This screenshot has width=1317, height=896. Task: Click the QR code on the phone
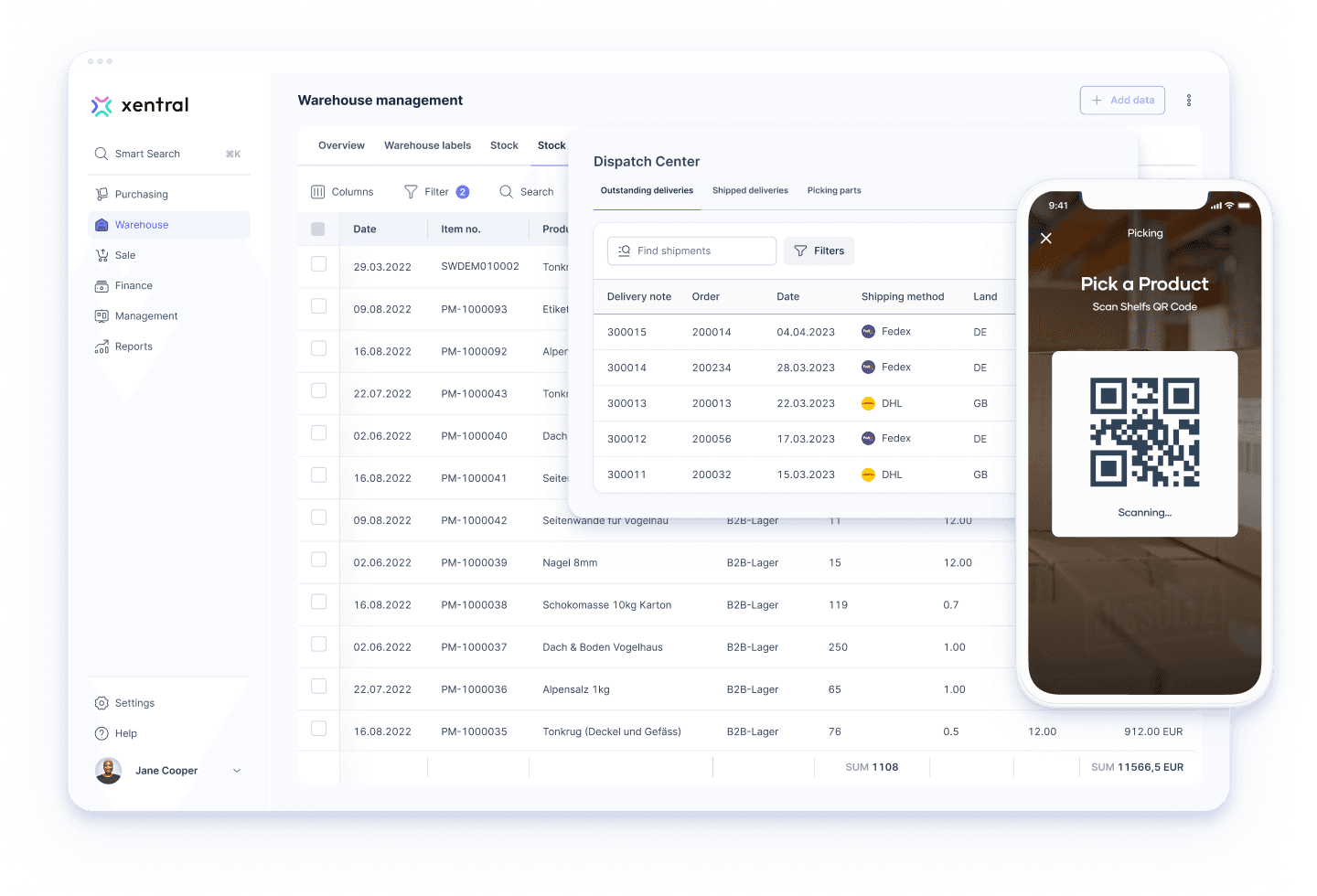pyautogui.click(x=1144, y=432)
